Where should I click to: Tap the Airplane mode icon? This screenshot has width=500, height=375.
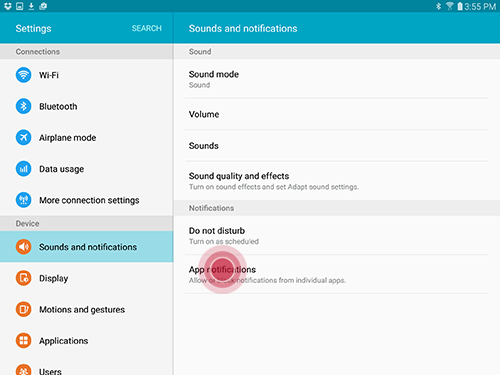pyautogui.click(x=23, y=137)
